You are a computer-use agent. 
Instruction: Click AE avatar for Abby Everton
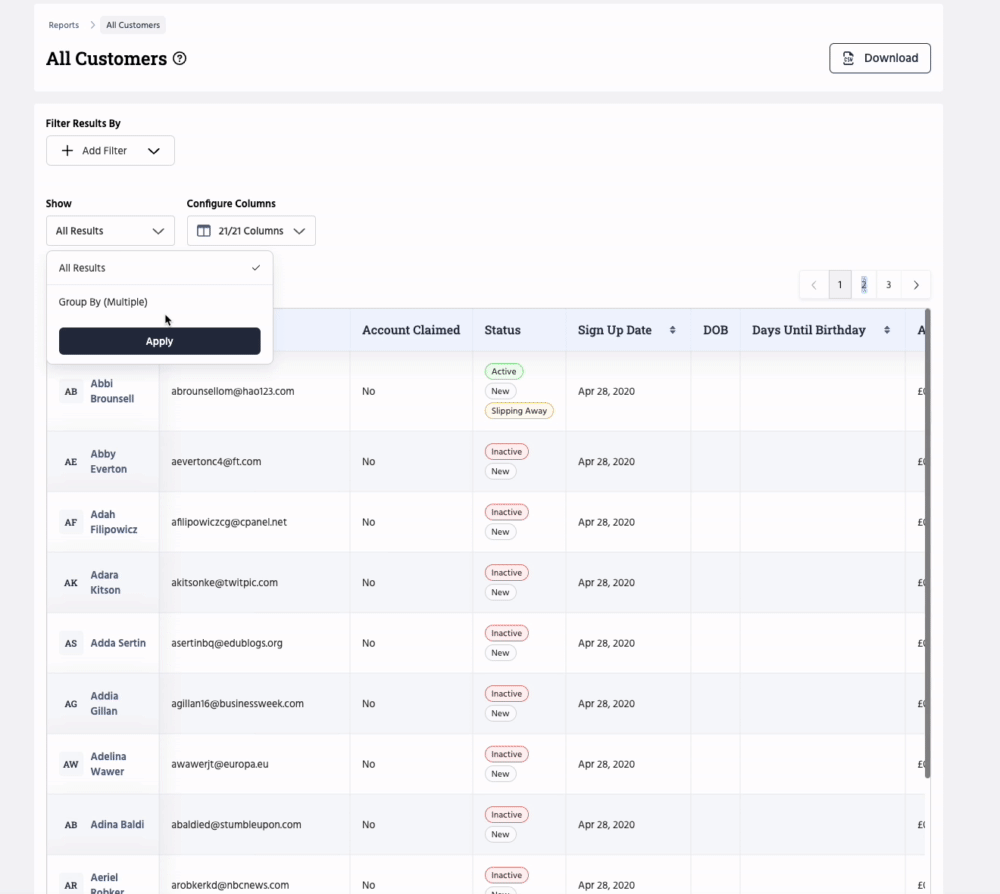(x=71, y=462)
